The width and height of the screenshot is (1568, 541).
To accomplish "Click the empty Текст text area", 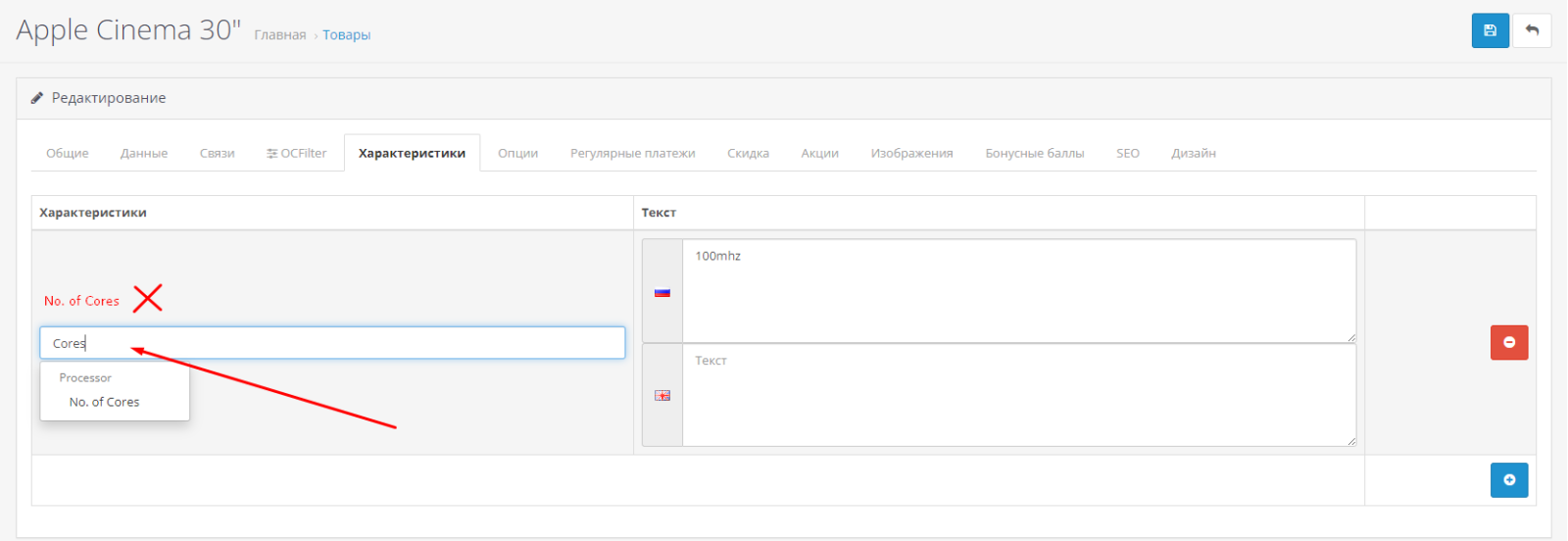I will [x=1019, y=395].
